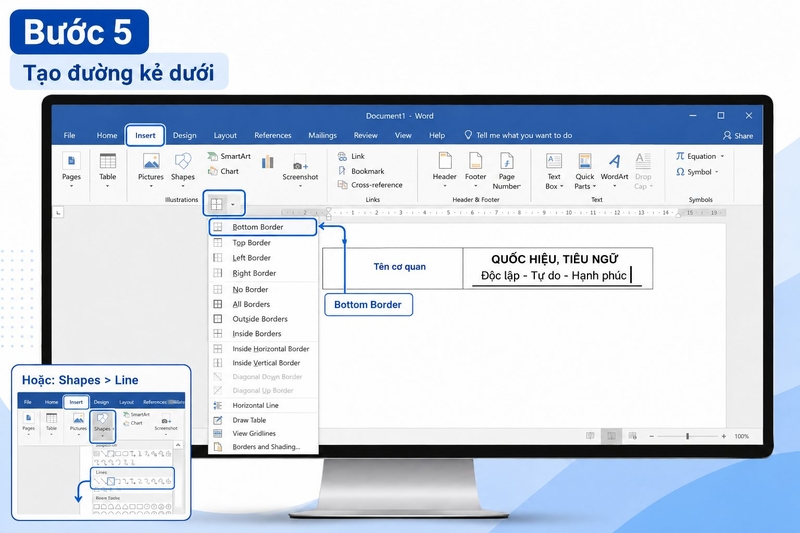Choose Inside Vertical Border

point(263,363)
